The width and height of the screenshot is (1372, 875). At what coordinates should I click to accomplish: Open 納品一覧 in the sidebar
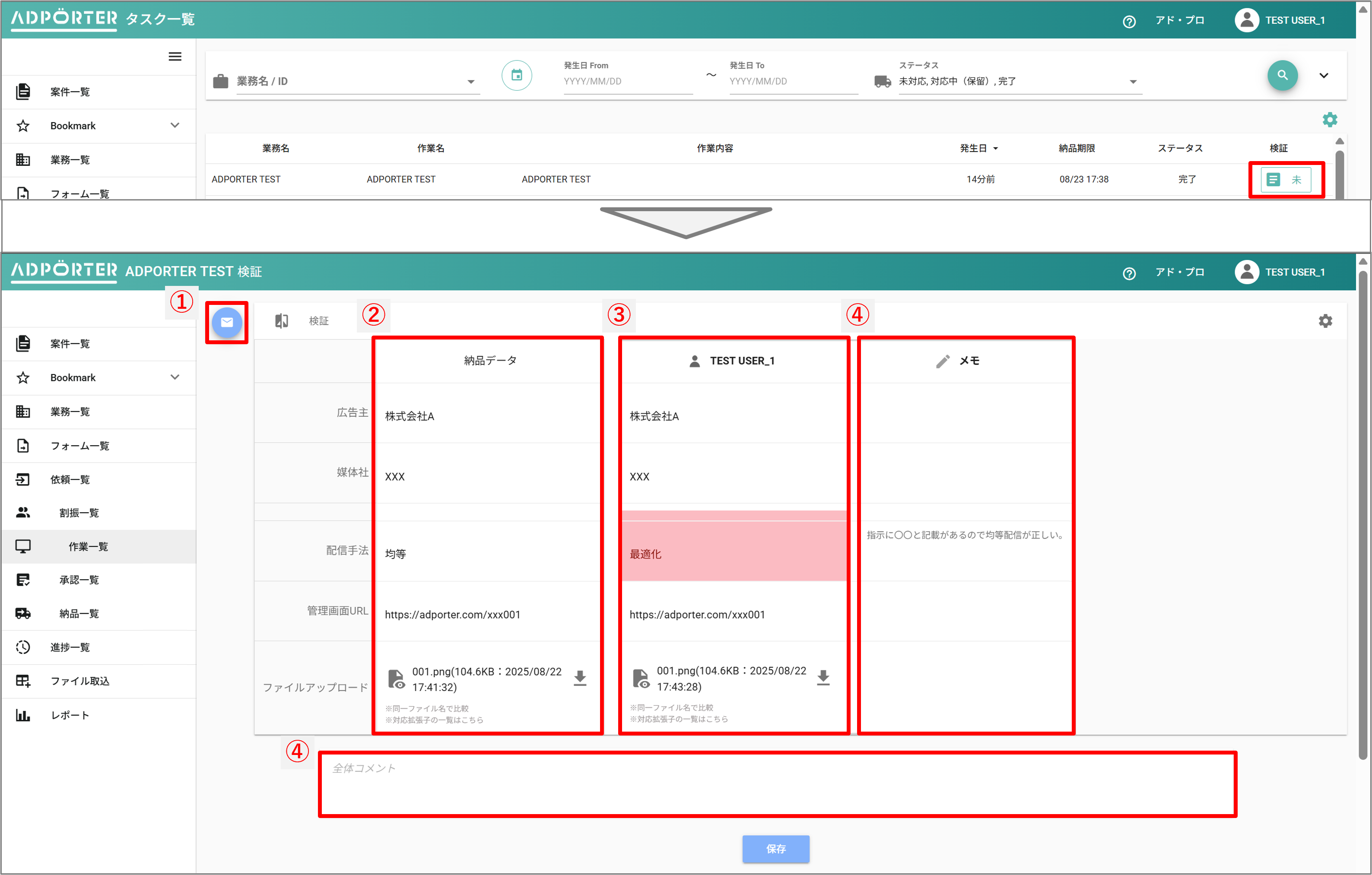click(x=79, y=614)
